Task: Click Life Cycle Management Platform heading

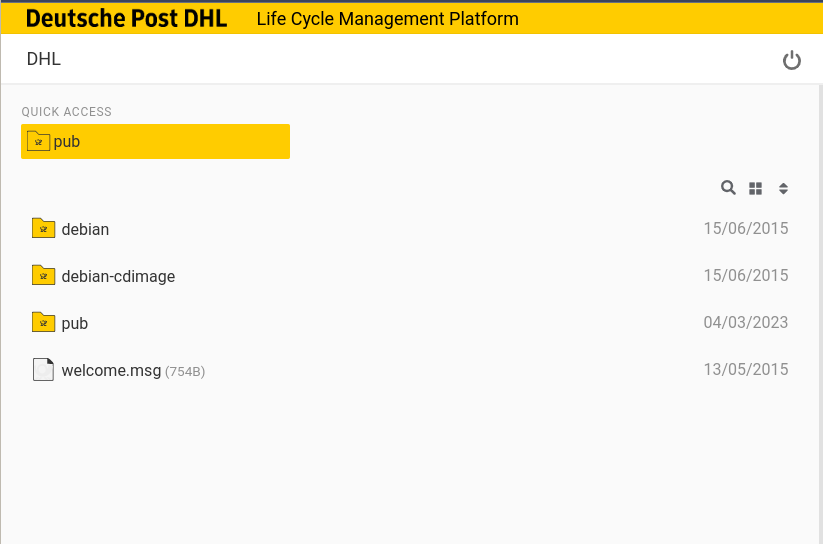Action: point(387,19)
